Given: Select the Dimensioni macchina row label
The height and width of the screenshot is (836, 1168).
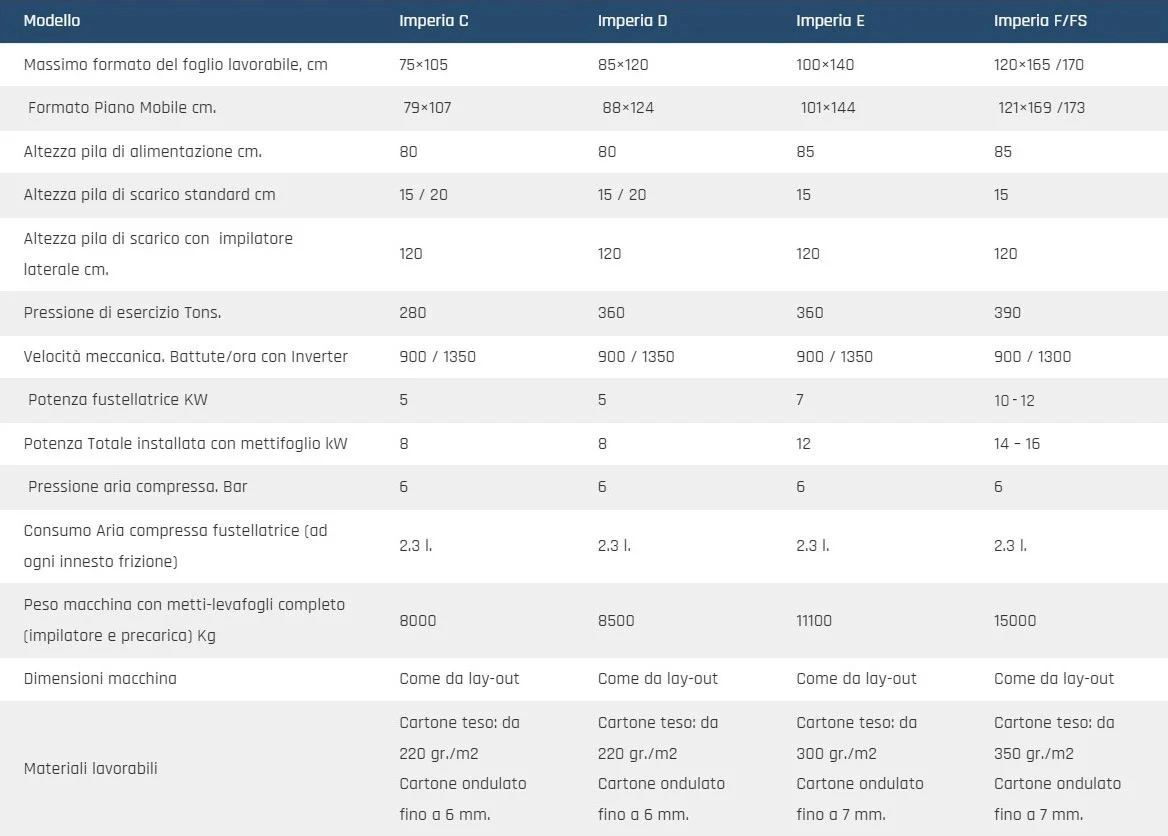Looking at the screenshot, I should (x=100, y=679).
